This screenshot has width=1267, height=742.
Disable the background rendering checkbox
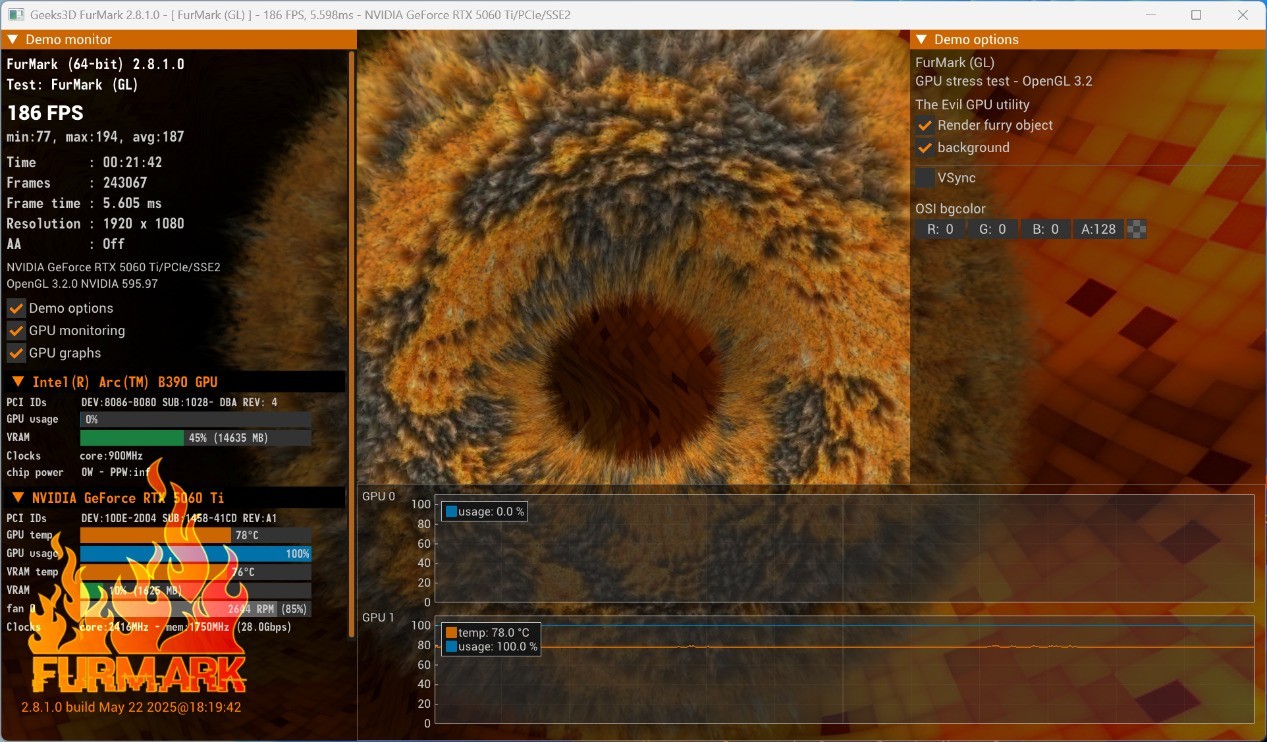[x=925, y=148]
